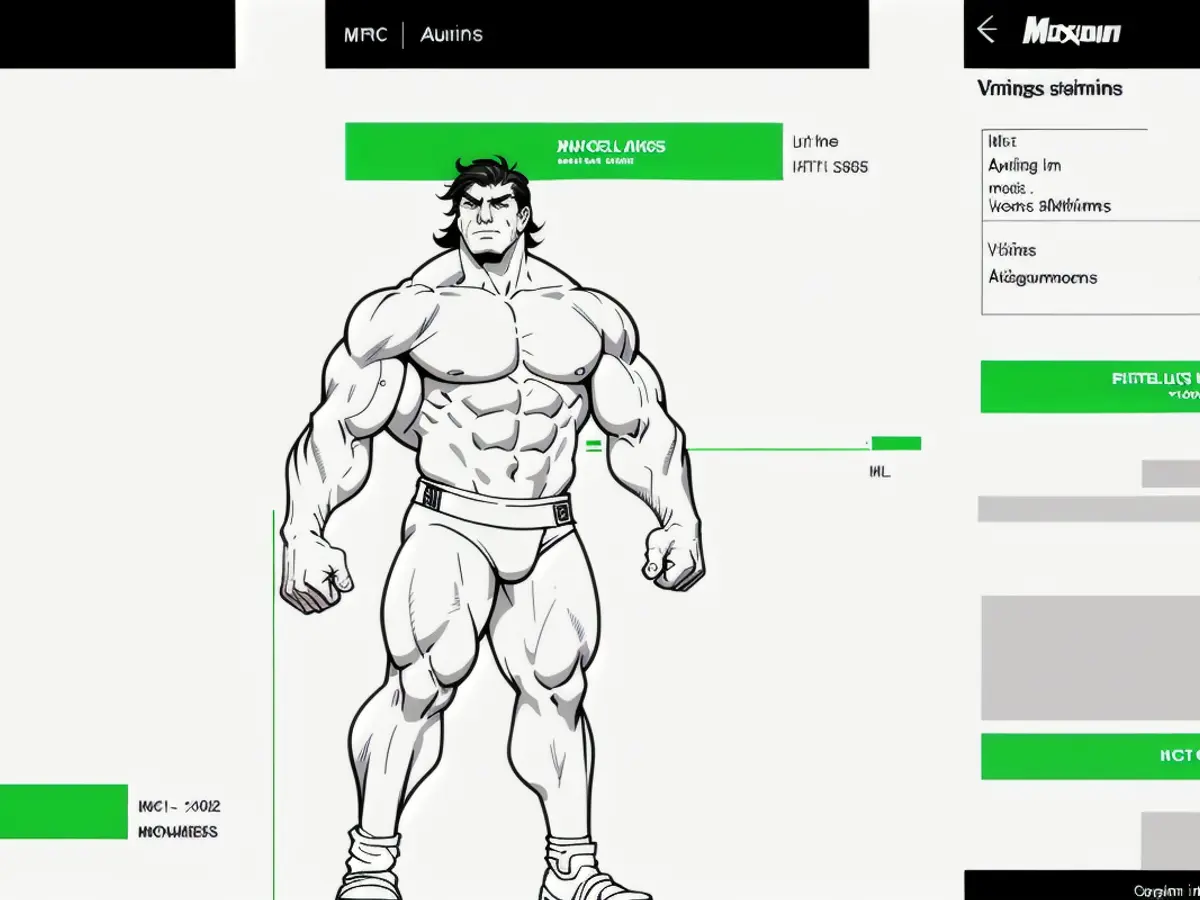This screenshot has width=1200, height=900.
Task: Click the green slider handle above IHL
Action: click(895, 443)
